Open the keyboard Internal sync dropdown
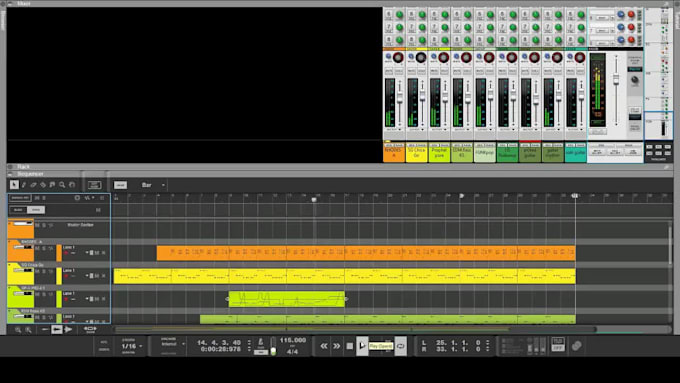680x383 pixels. 173,344
